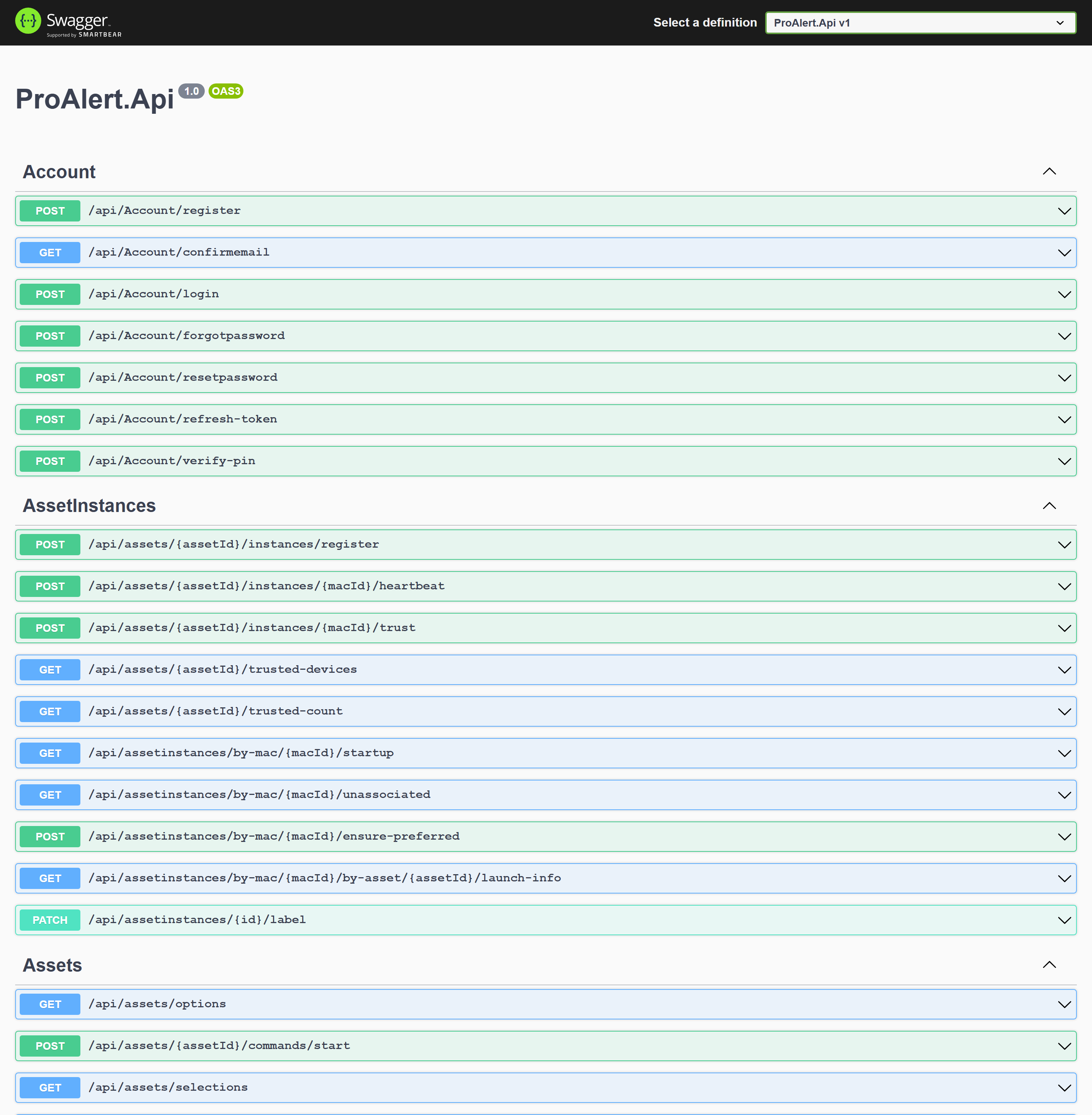
Task: Click POST badge for /api/Account/register
Action: (x=50, y=211)
